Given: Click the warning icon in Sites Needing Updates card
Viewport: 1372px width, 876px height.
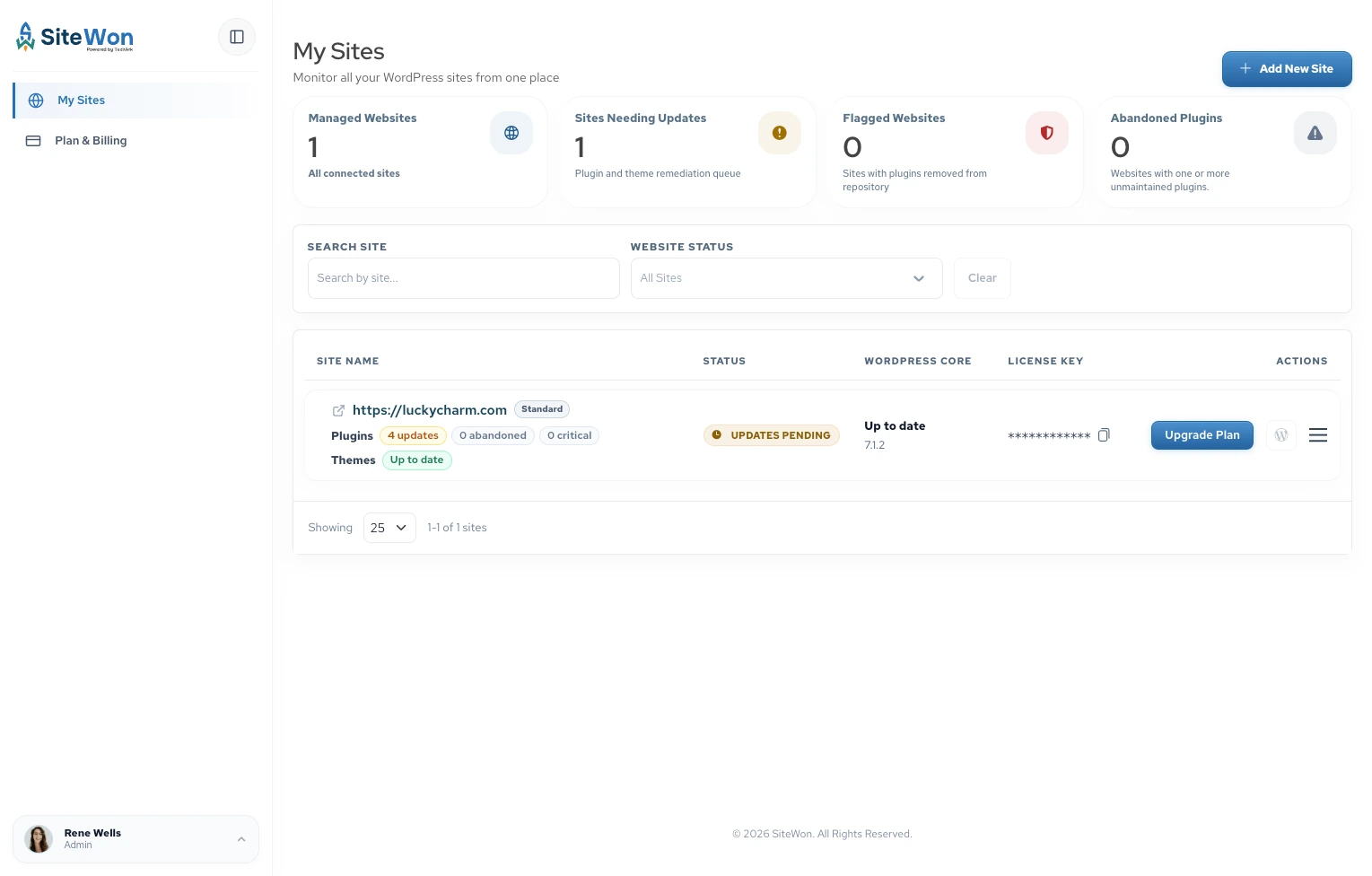Looking at the screenshot, I should click(780, 133).
